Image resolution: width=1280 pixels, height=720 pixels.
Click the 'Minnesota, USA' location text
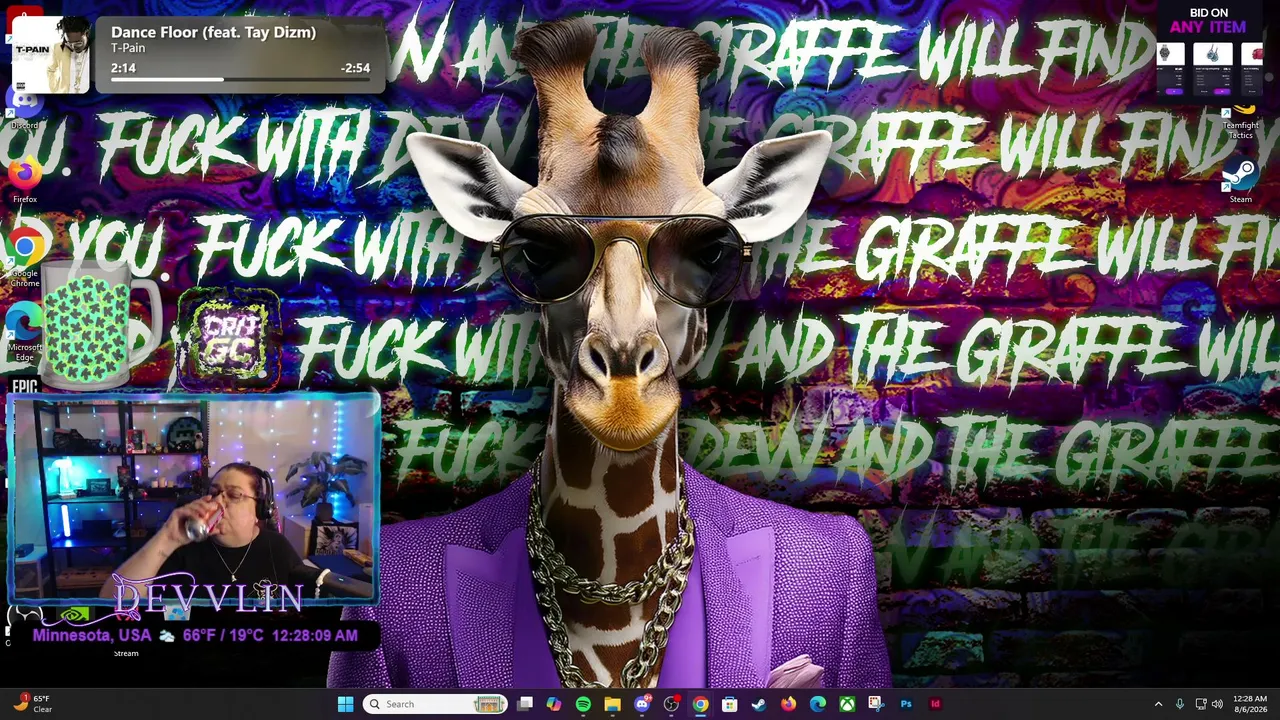[x=92, y=635]
